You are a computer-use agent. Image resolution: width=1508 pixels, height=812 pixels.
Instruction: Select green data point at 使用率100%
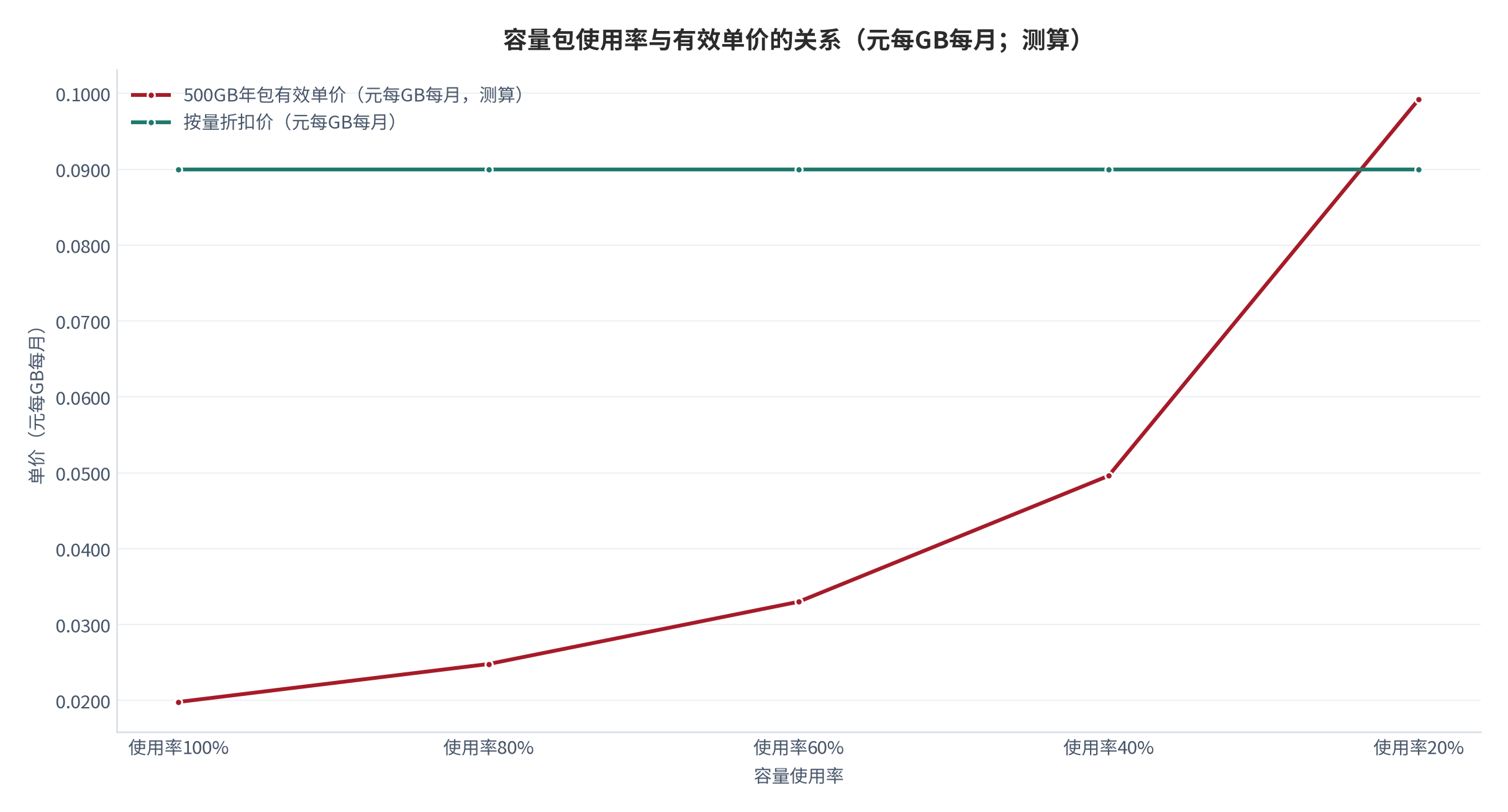179,169
